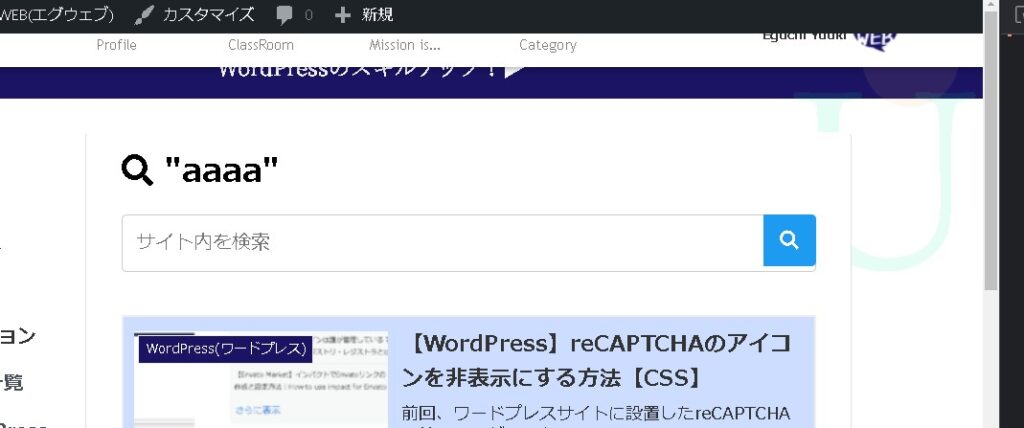Expand the Category navigation menu

pyautogui.click(x=547, y=45)
